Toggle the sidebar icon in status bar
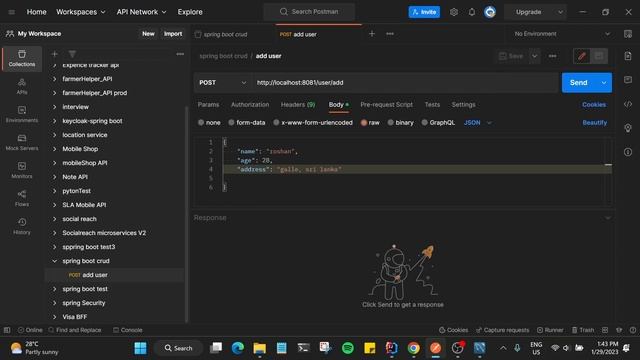Screen dimensions: 640x360 pyautogui.click(x=7, y=330)
